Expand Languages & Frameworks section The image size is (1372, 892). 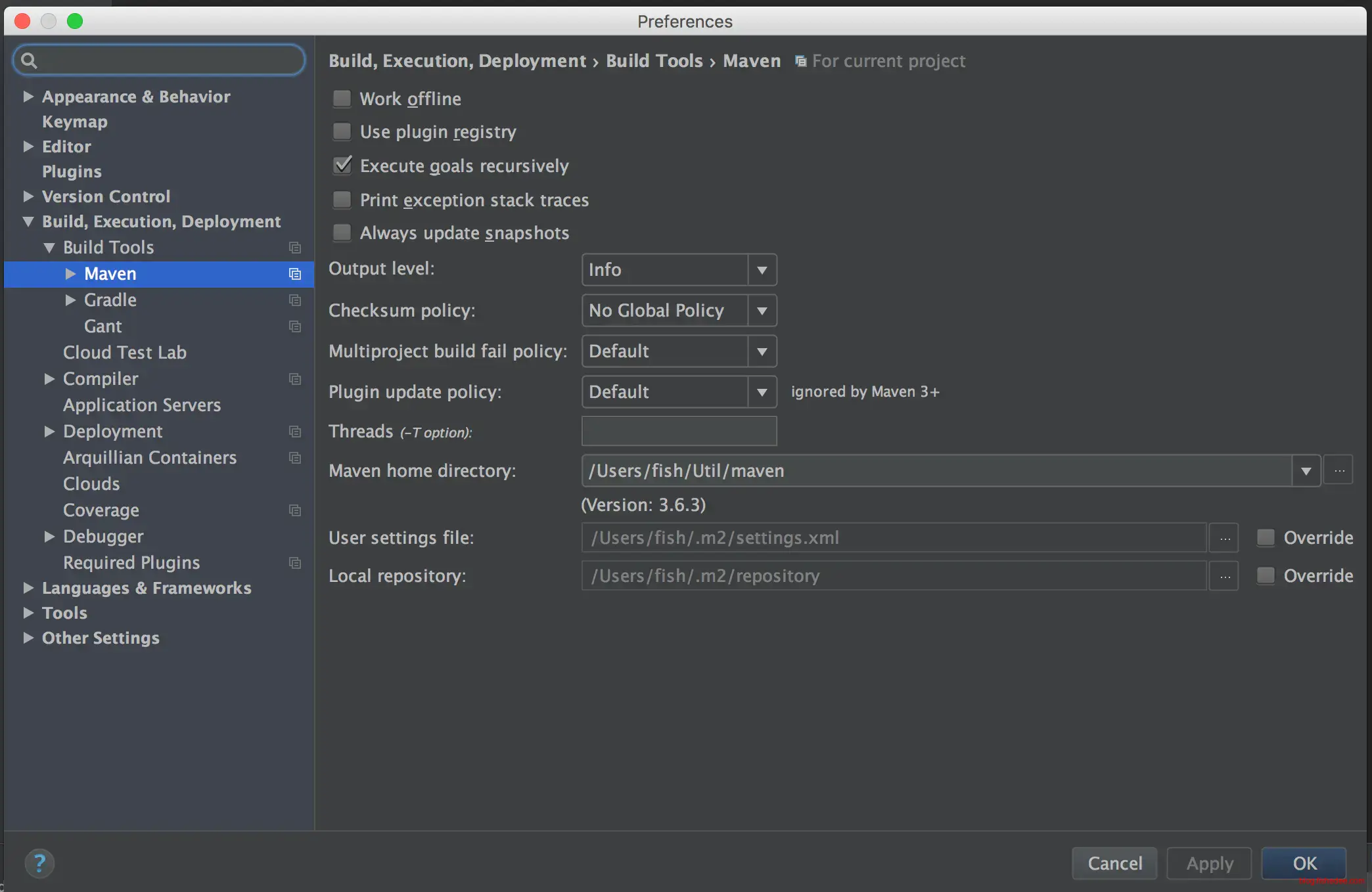tap(28, 588)
